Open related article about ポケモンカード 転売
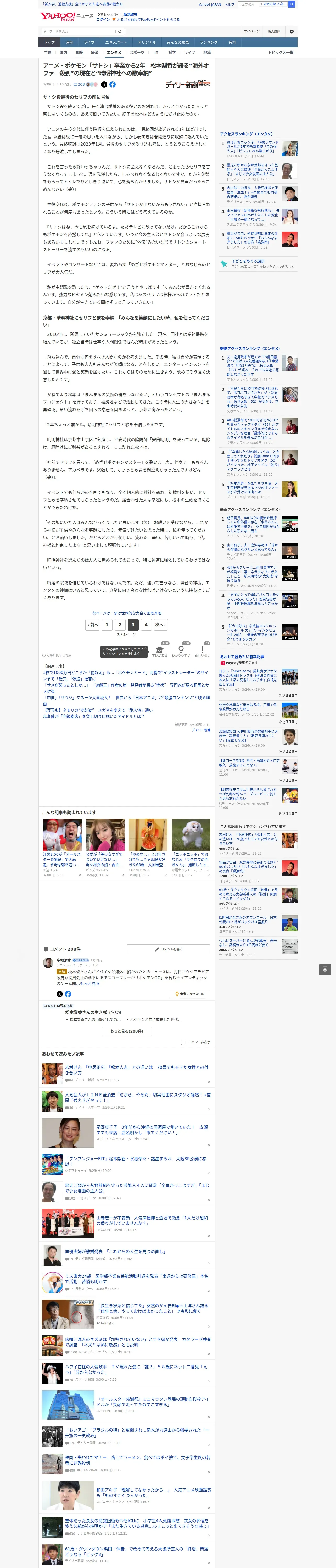Screen dimensions: 336x1568 click(125, 676)
